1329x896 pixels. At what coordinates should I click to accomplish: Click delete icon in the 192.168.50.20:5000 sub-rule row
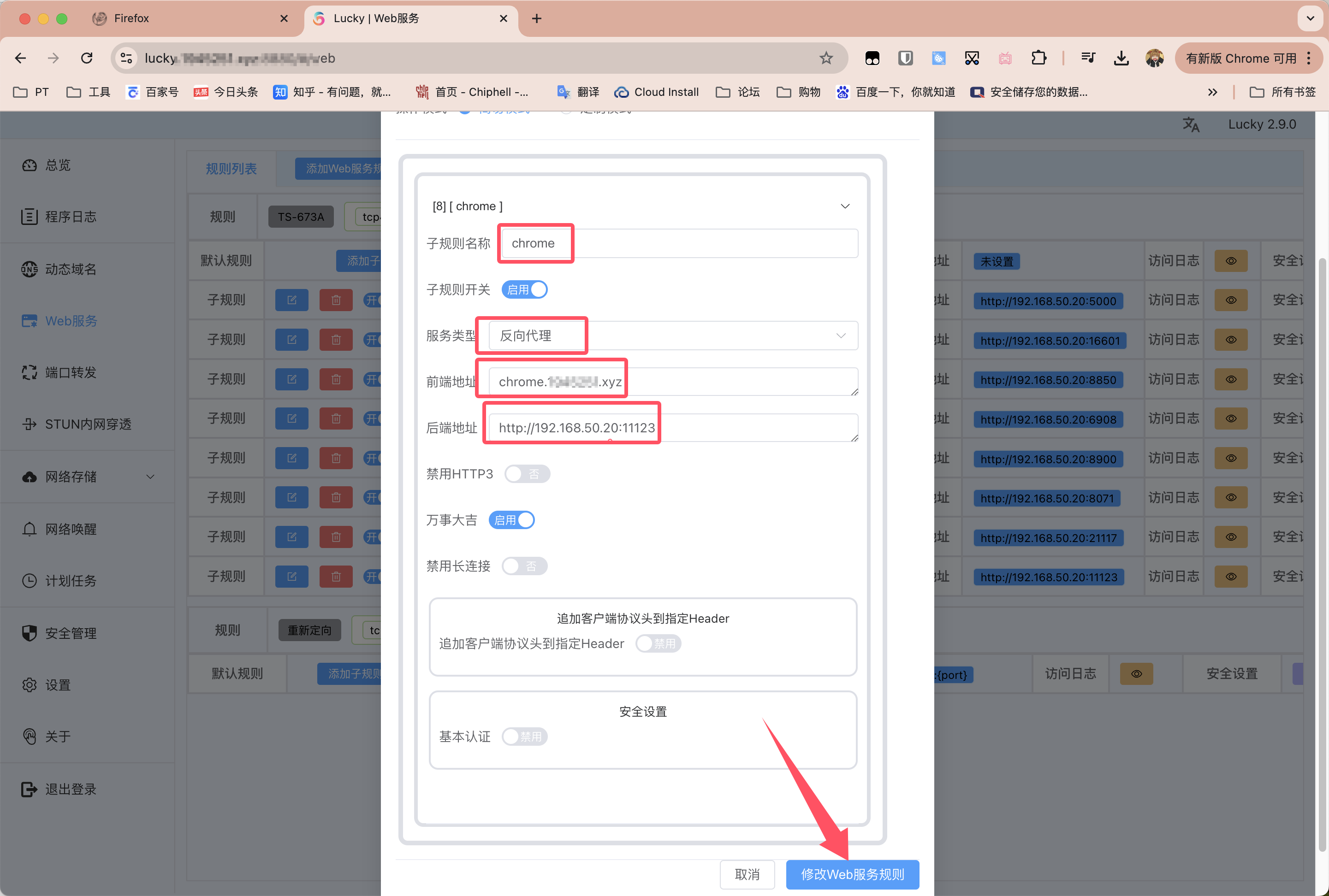coord(336,300)
